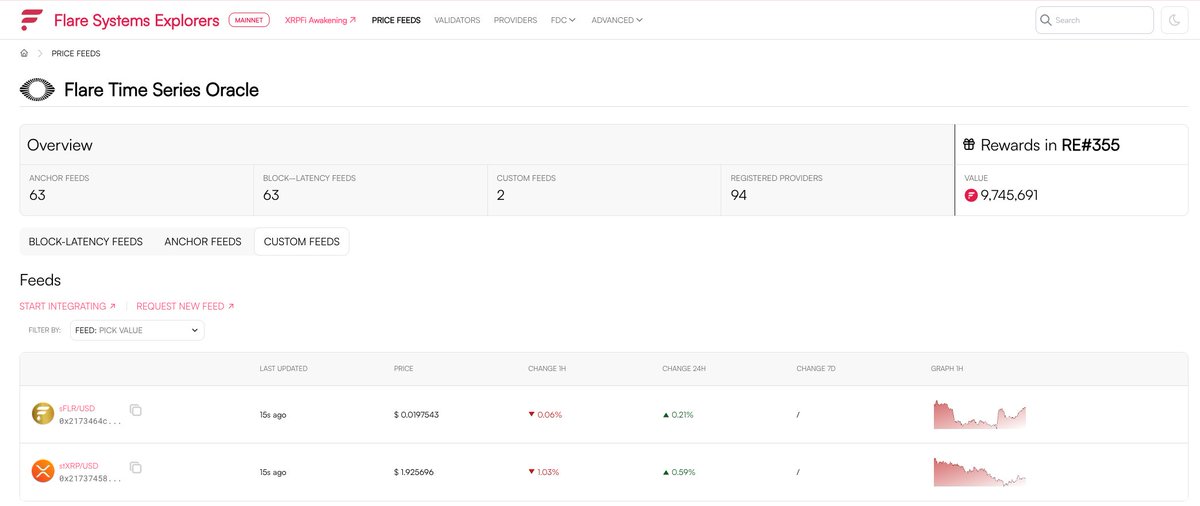Click the rewards value 9,745,691
Image resolution: width=1200 pixels, height=506 pixels.
coord(1009,195)
